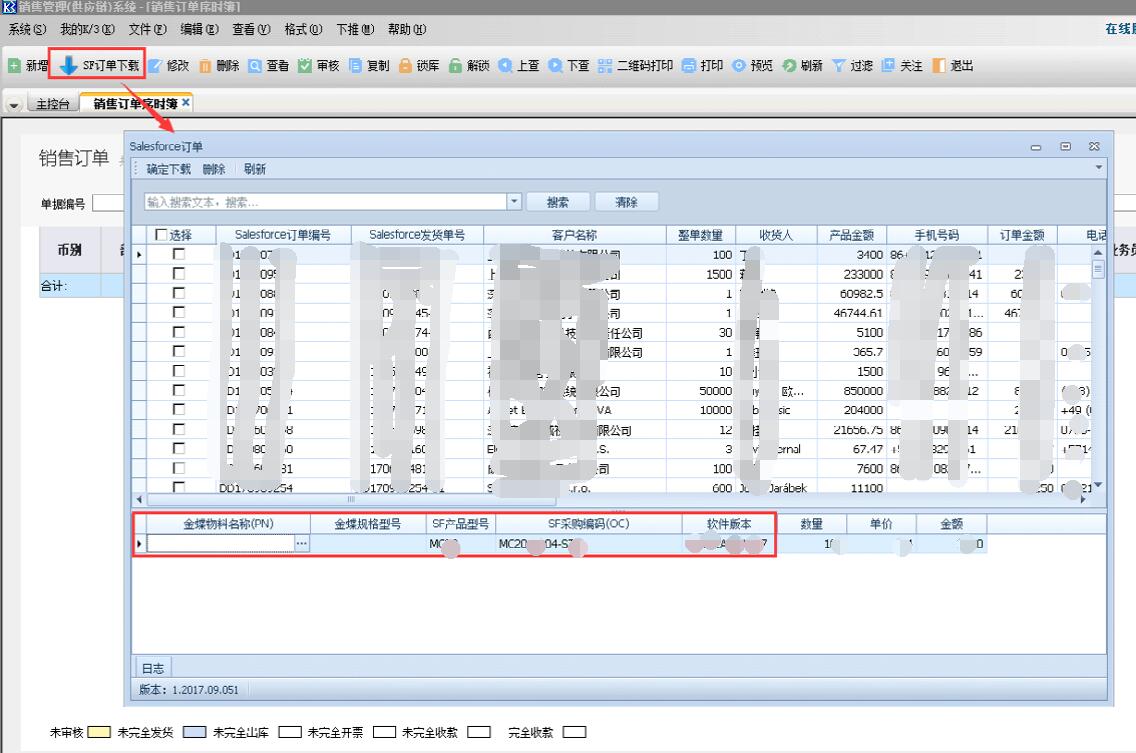Click 删除 in the Salesforce订单 dialog toolbar
The height and width of the screenshot is (753, 1136).
tap(214, 169)
